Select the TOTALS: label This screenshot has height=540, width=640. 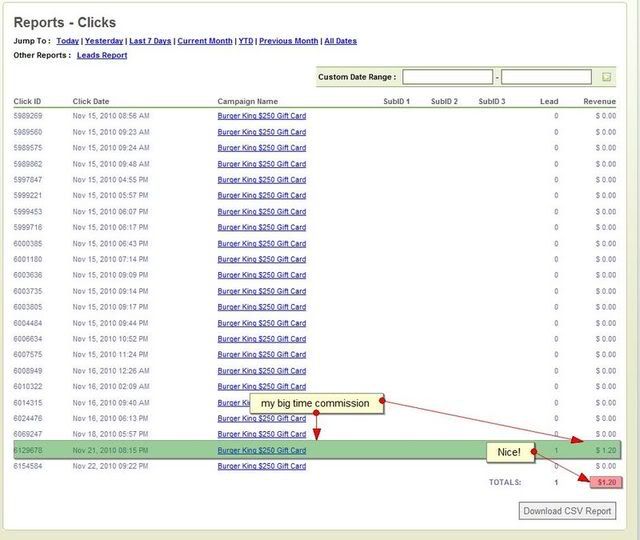[505, 482]
